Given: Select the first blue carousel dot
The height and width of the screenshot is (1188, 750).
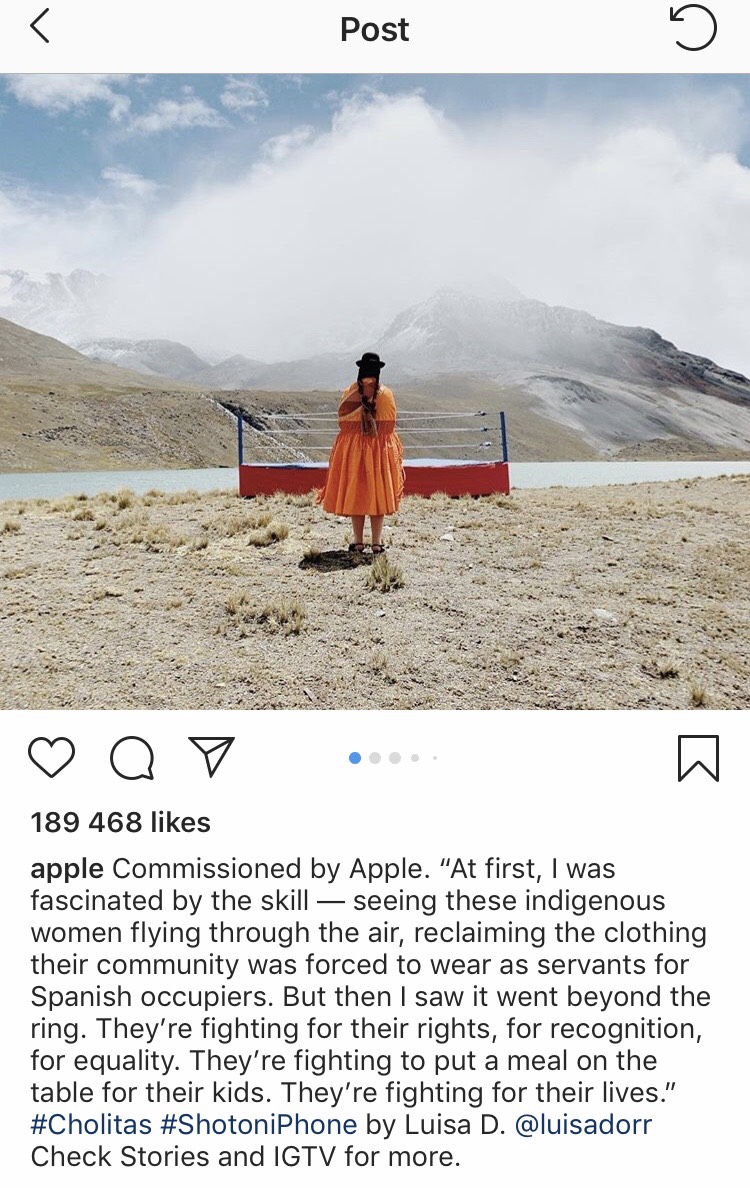Looking at the screenshot, I should click(355, 758).
